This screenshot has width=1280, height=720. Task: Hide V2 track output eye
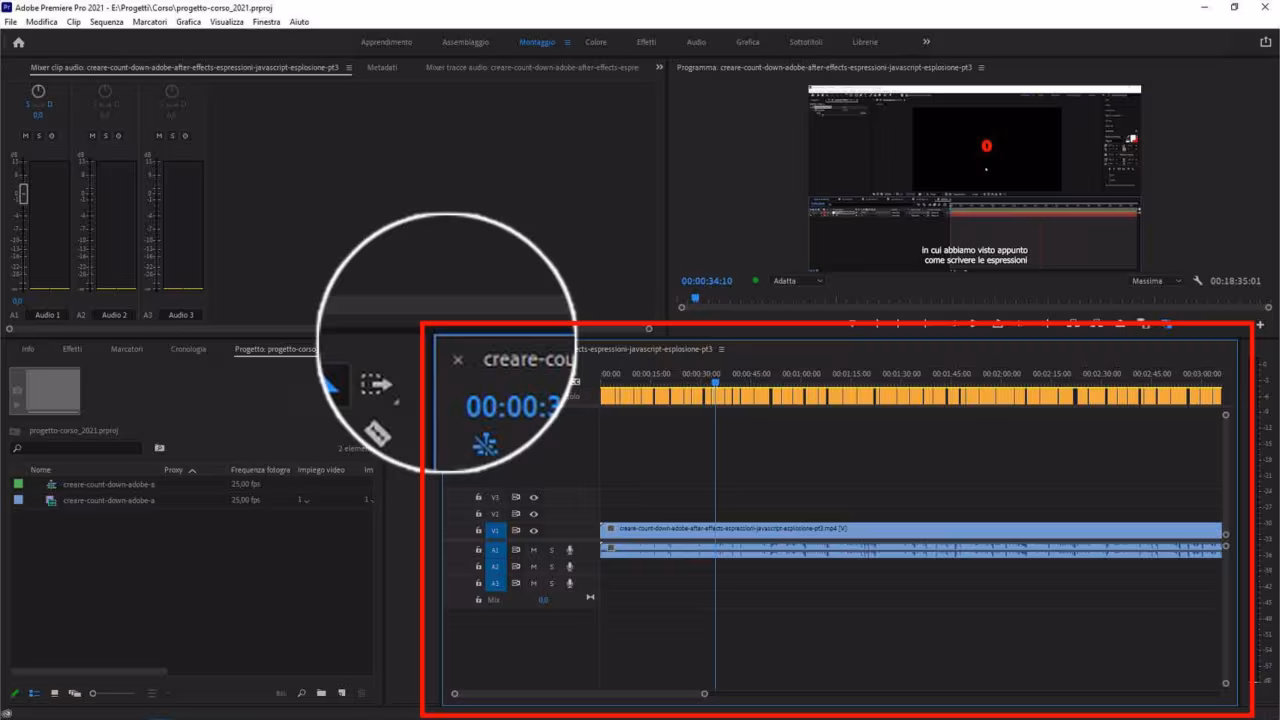[x=534, y=514]
